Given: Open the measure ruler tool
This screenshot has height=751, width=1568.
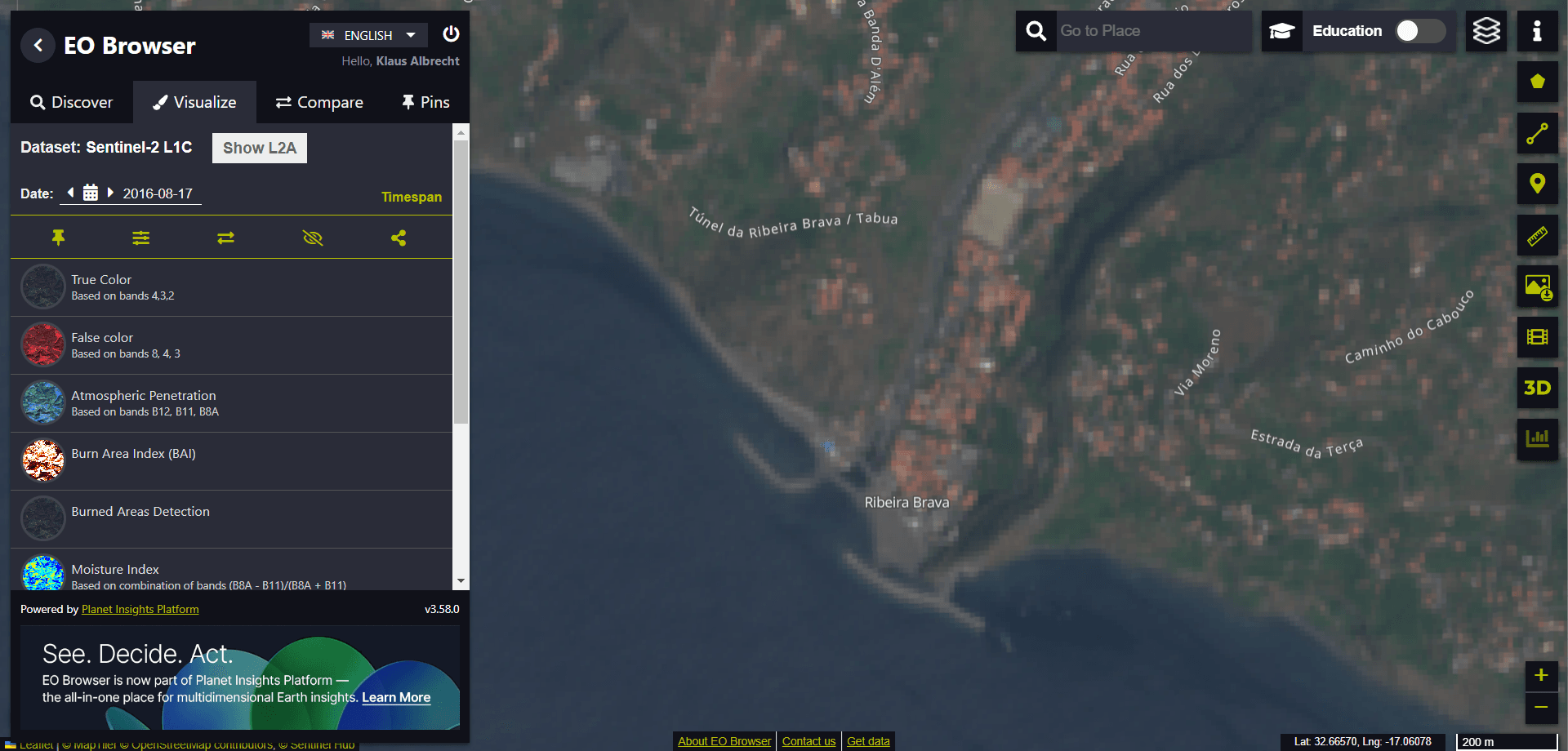Looking at the screenshot, I should pyautogui.click(x=1537, y=237).
